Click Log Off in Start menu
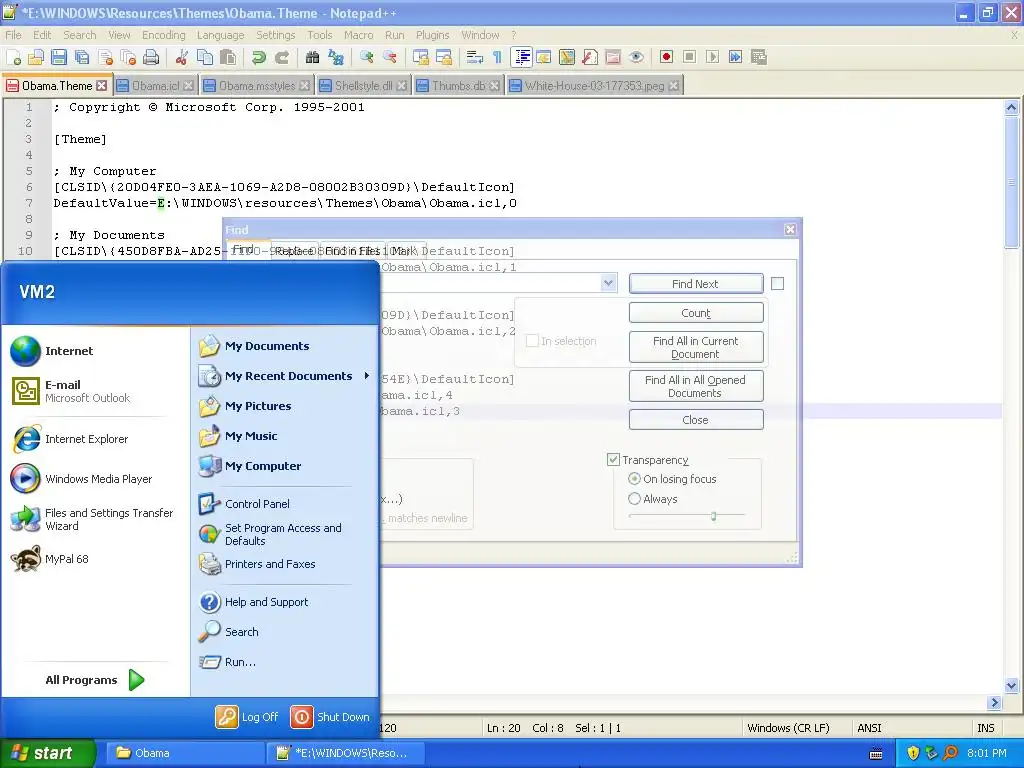1024x768 pixels. pos(248,716)
